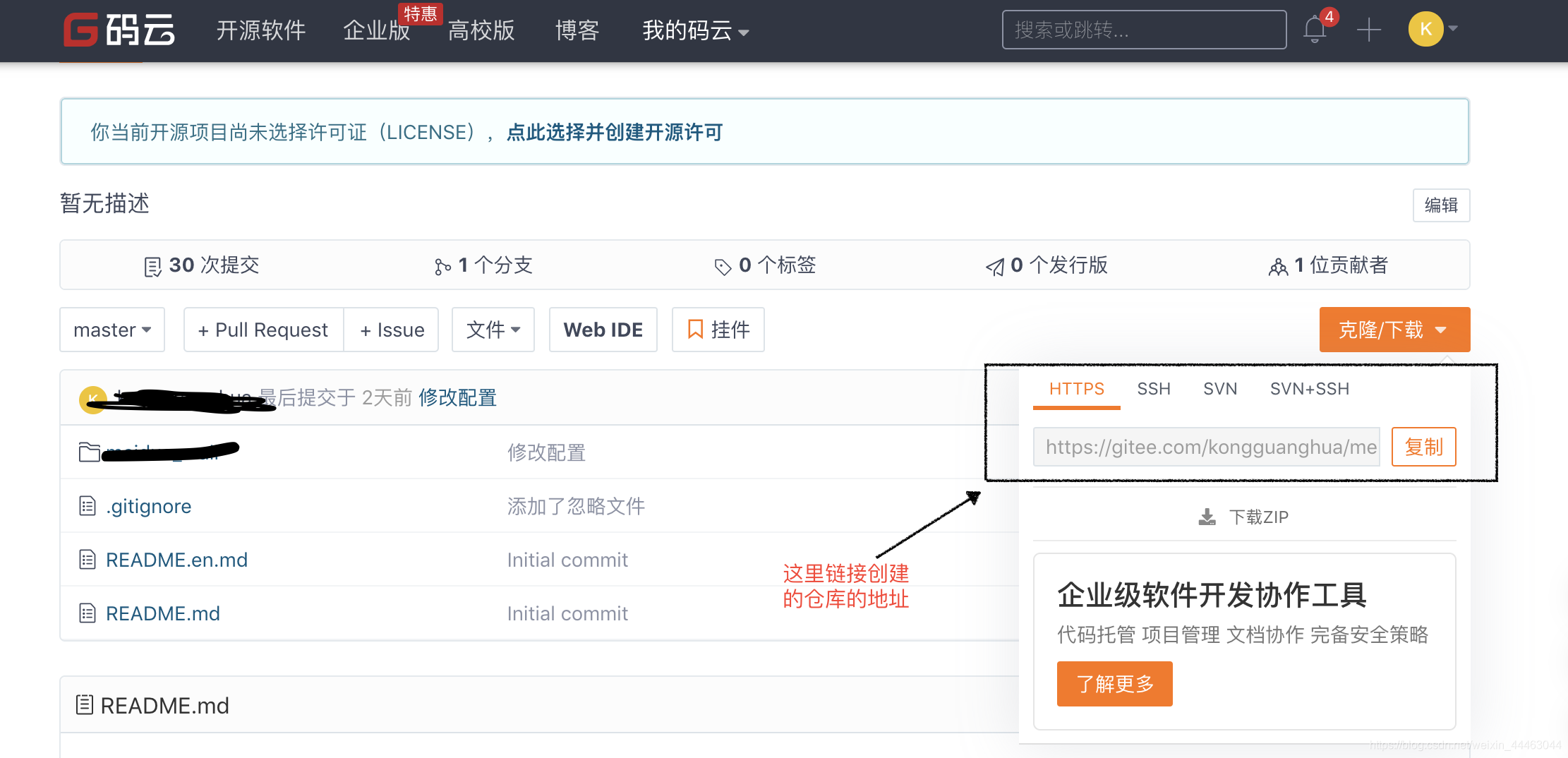The width and height of the screenshot is (1568, 758).
Task: Click the tag icon beside 0 个标签
Action: click(723, 267)
